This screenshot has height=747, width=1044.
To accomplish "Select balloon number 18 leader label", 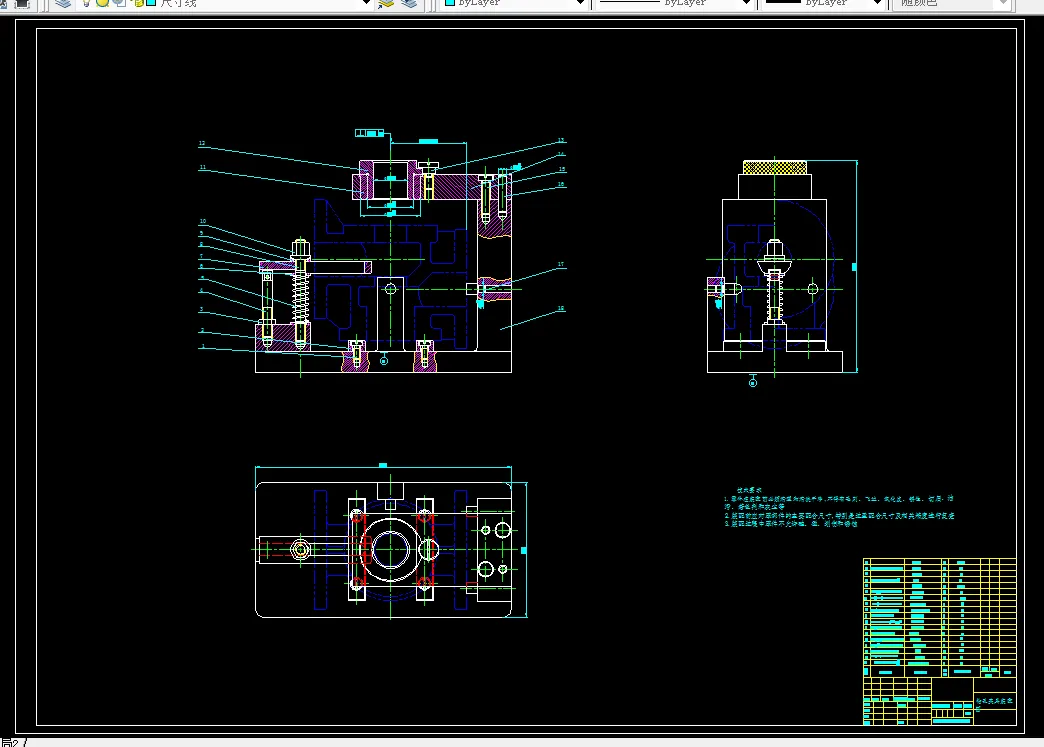I will [x=561, y=308].
